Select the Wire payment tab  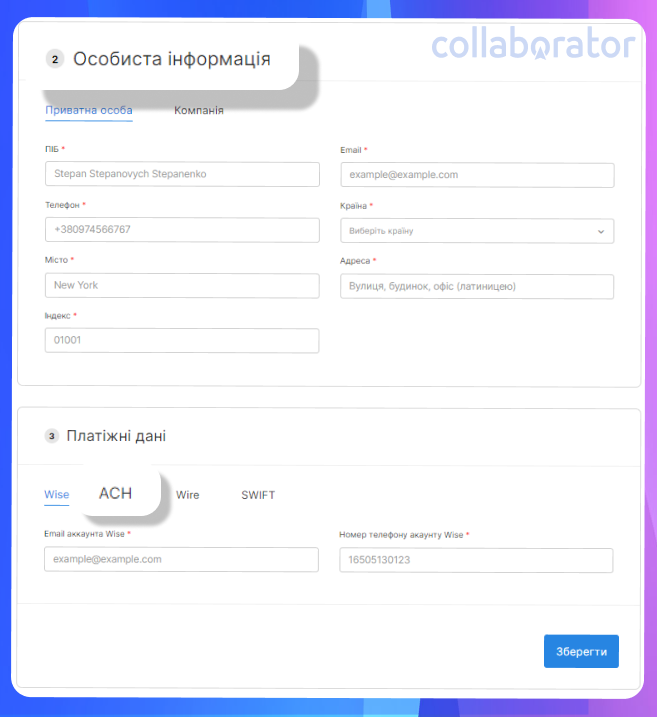click(x=187, y=495)
